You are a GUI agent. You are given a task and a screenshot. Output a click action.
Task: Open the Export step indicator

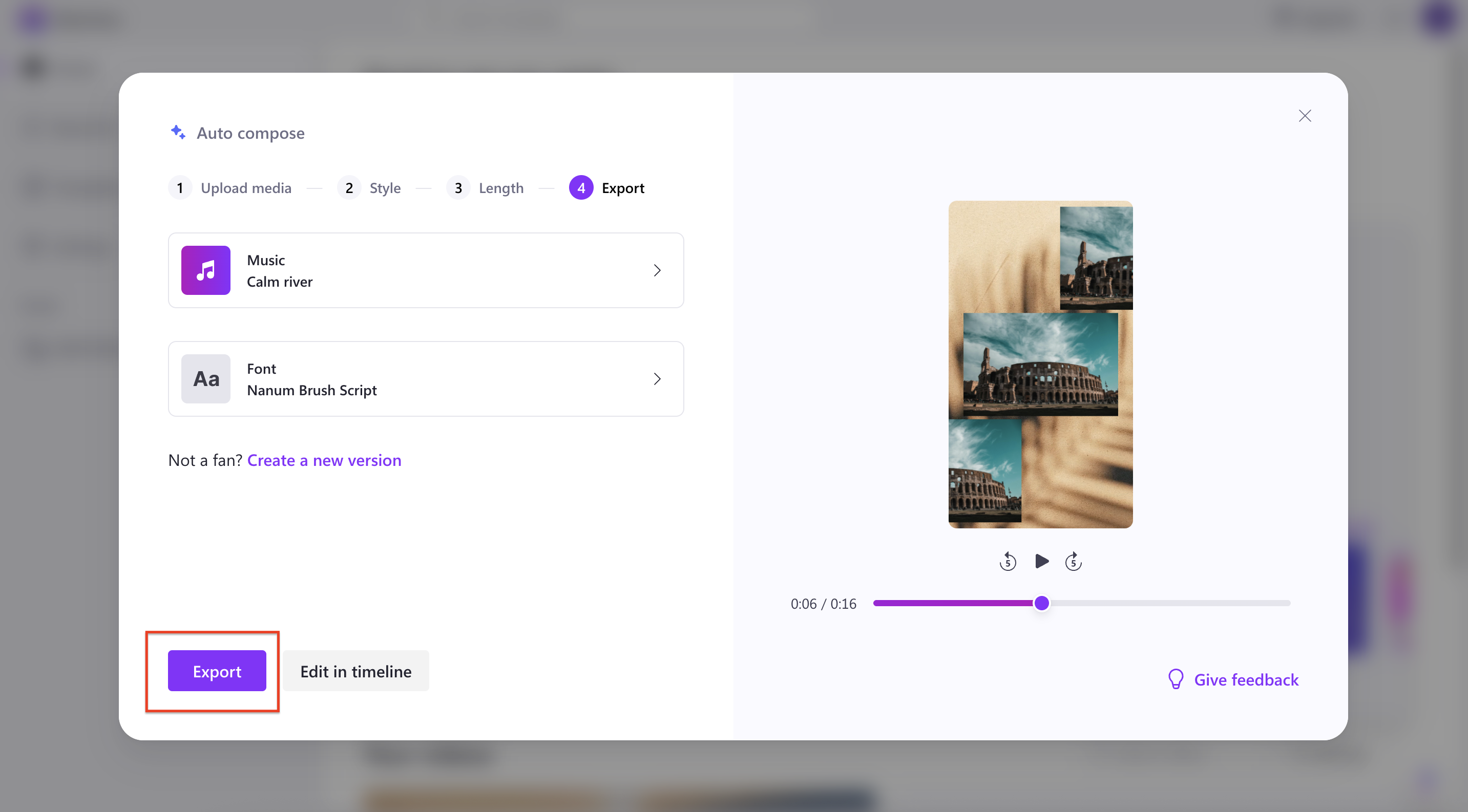coord(606,187)
